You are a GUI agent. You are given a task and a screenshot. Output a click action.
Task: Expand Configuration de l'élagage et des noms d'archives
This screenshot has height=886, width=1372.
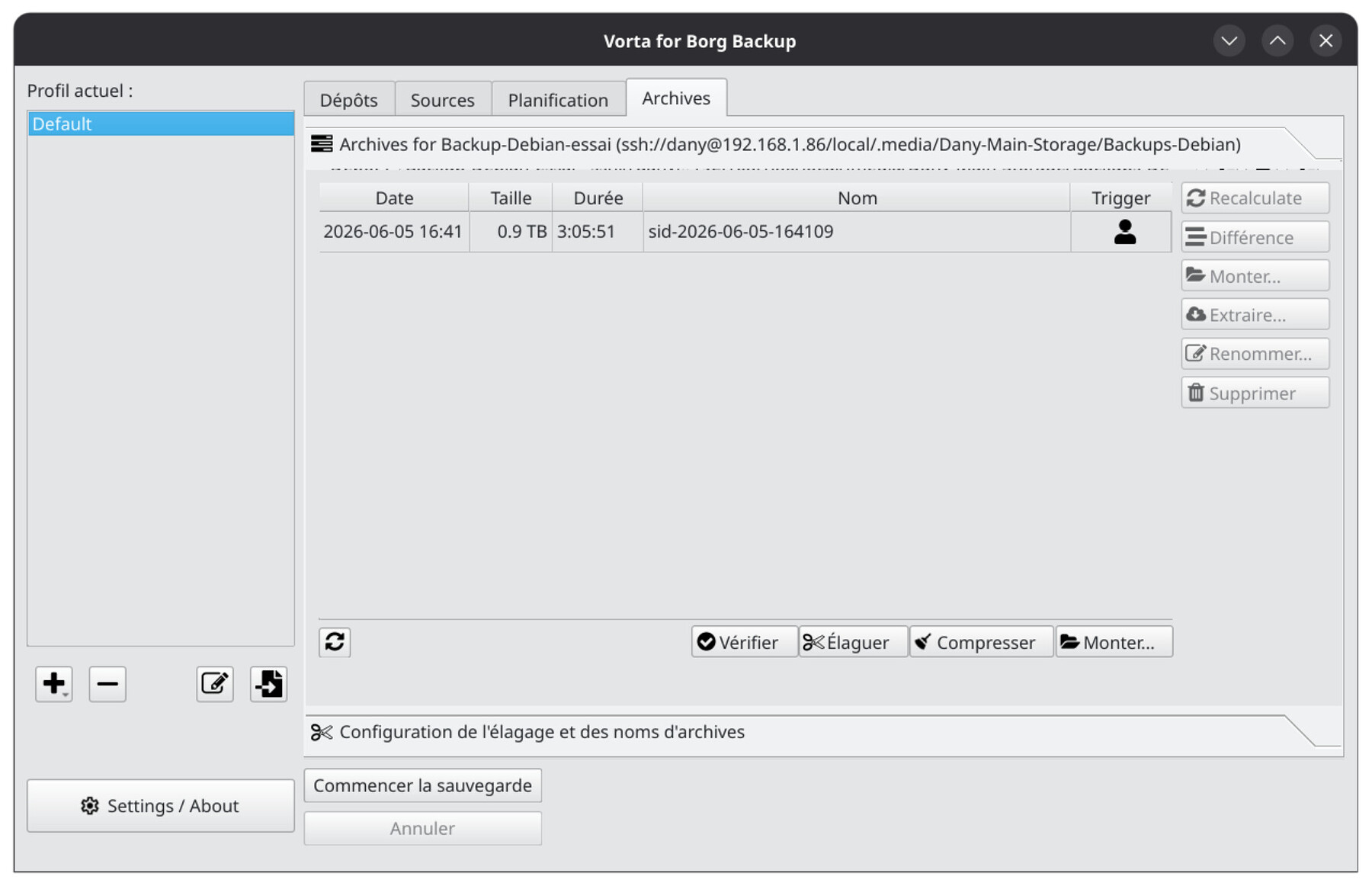click(x=823, y=732)
